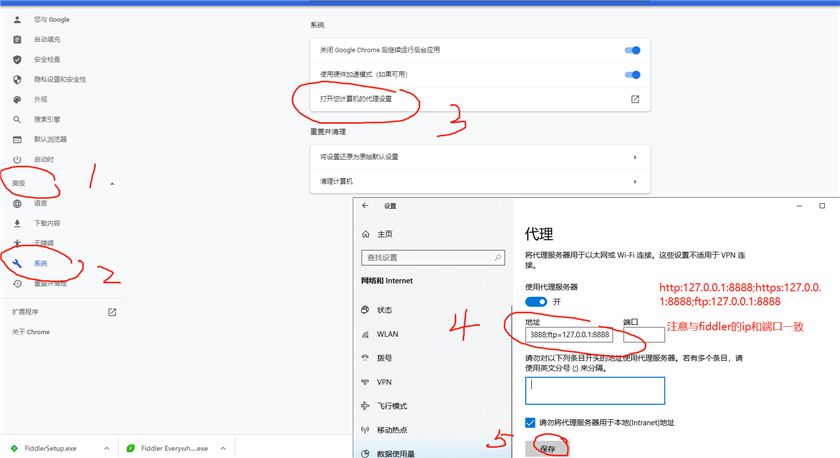Expand 将设置还原为原始默认设置 row arrow
Viewport: 840px width, 458px height.
pyautogui.click(x=635, y=157)
